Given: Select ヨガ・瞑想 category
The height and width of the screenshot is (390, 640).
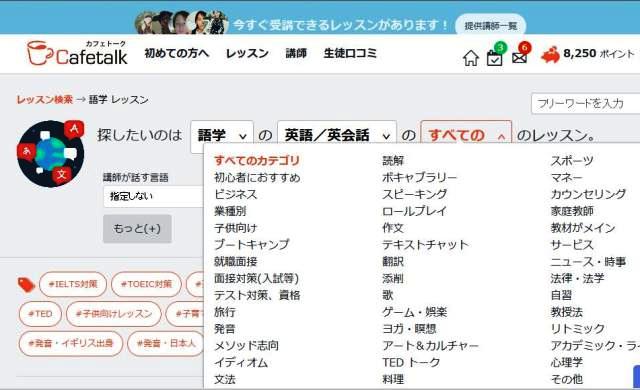Looking at the screenshot, I should click(x=409, y=329).
